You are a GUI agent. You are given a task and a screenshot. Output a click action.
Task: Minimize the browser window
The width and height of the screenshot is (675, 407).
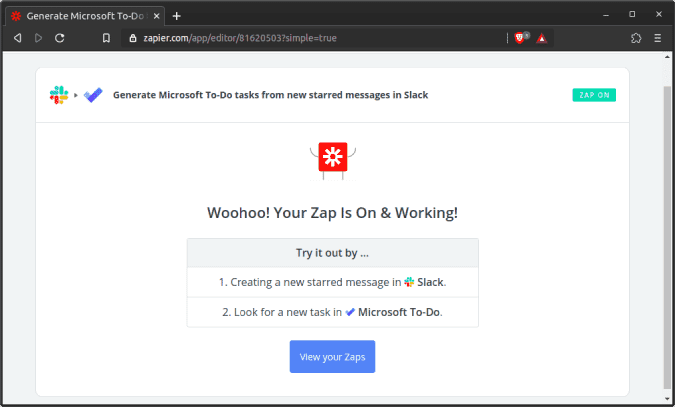(x=606, y=15)
